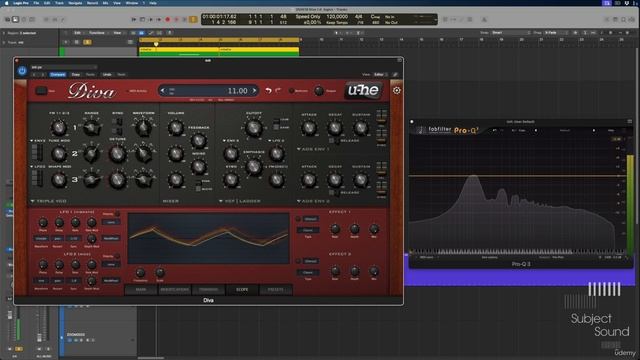Start playback with the Logic play button
This screenshot has height=360, width=640.
coord(151,19)
